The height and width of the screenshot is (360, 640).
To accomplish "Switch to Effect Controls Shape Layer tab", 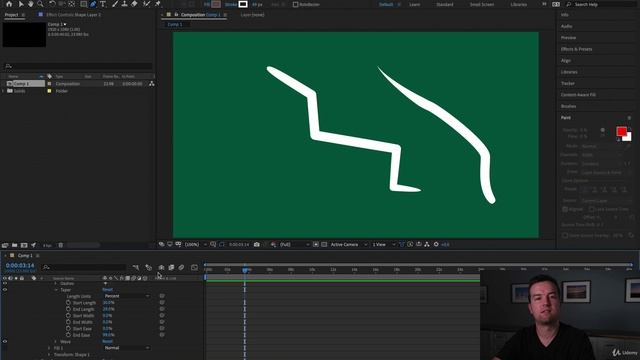I will coord(73,15).
